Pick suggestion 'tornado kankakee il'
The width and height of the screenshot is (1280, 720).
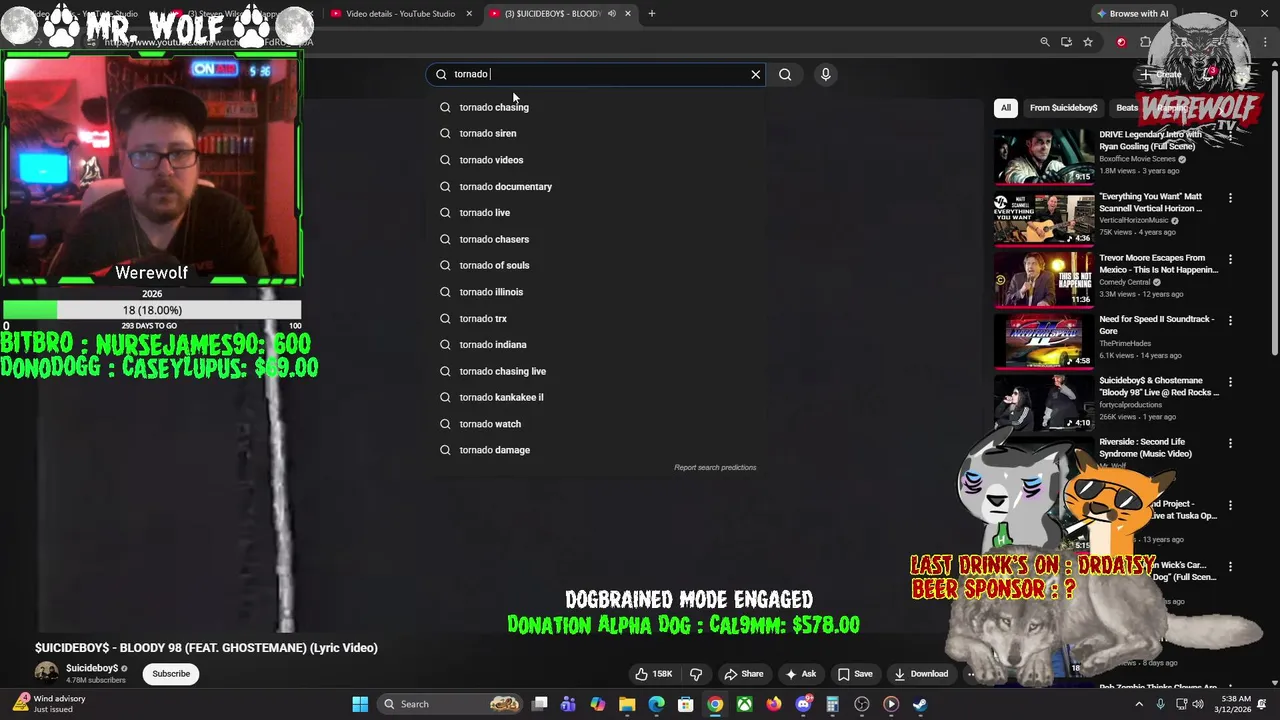coord(597,397)
